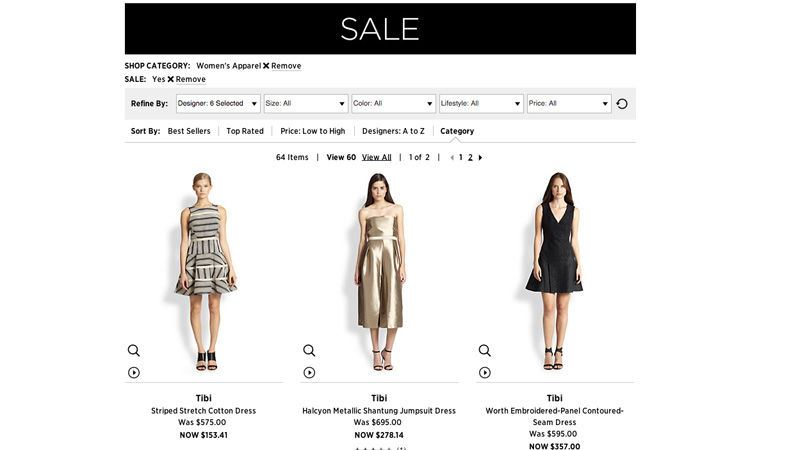
Task: Click the zoom magnifier for Worth Embroidered-Panel Dress
Action: [x=484, y=351]
